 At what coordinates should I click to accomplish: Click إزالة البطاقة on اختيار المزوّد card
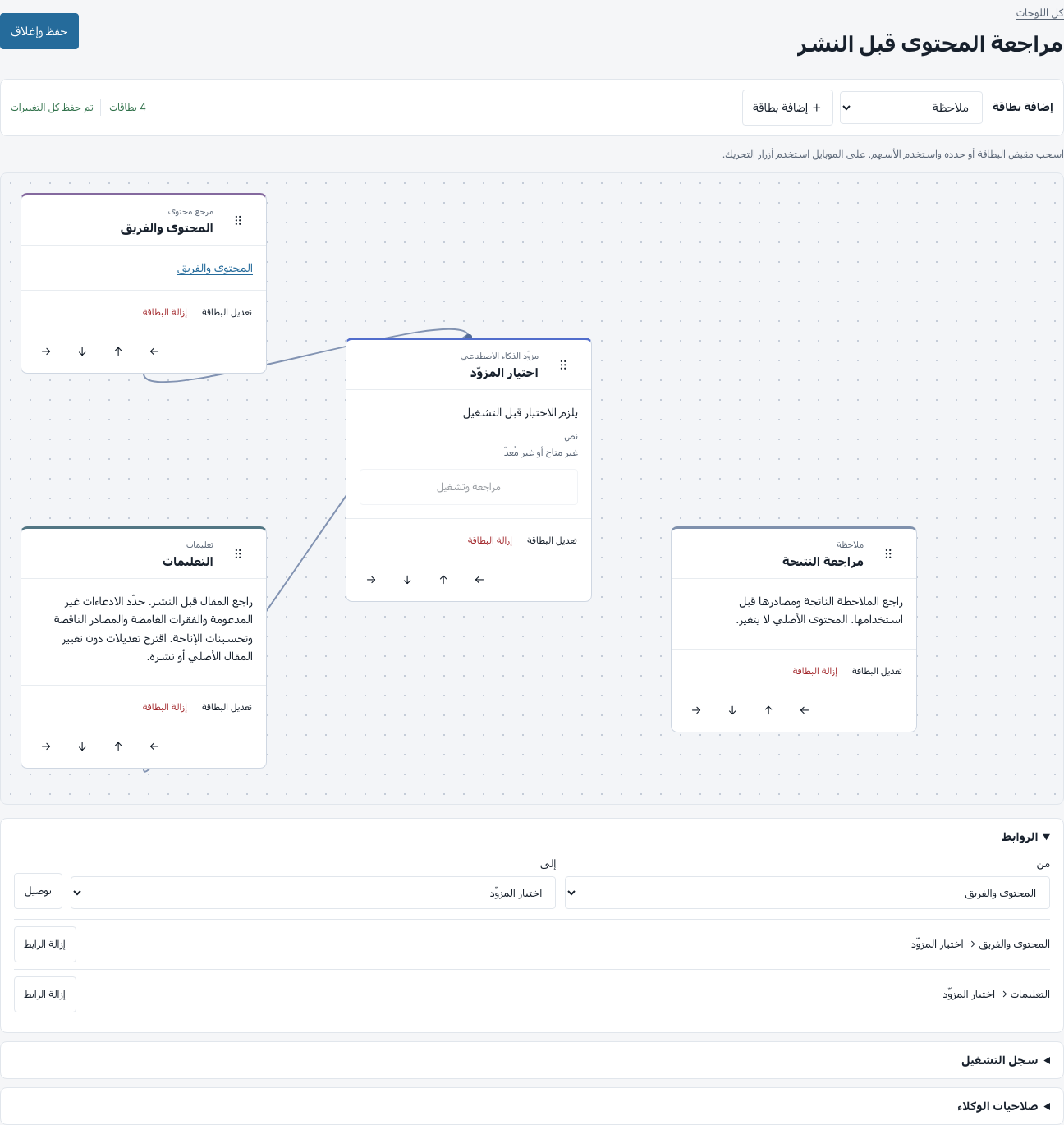(x=490, y=540)
